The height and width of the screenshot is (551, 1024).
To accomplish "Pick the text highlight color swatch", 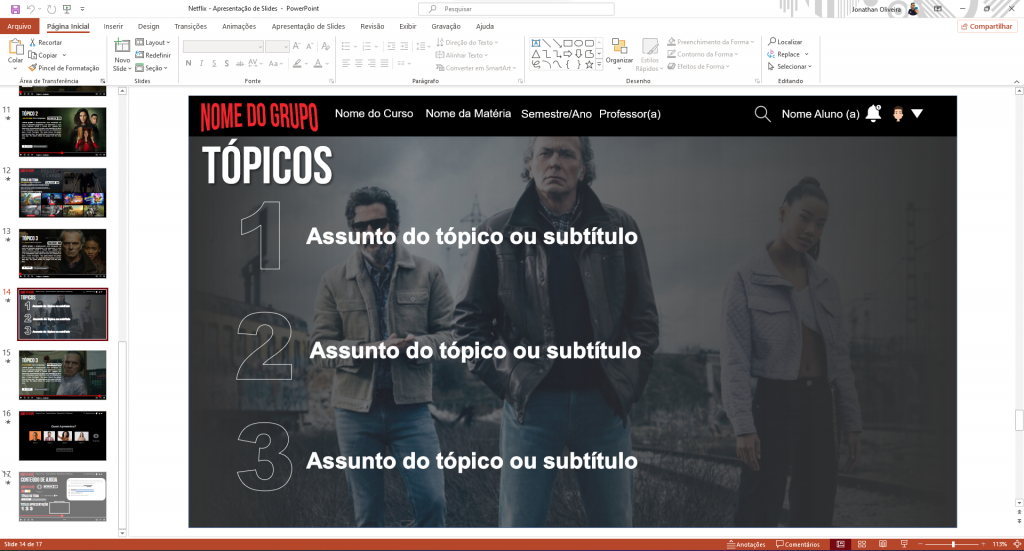I will 297,63.
